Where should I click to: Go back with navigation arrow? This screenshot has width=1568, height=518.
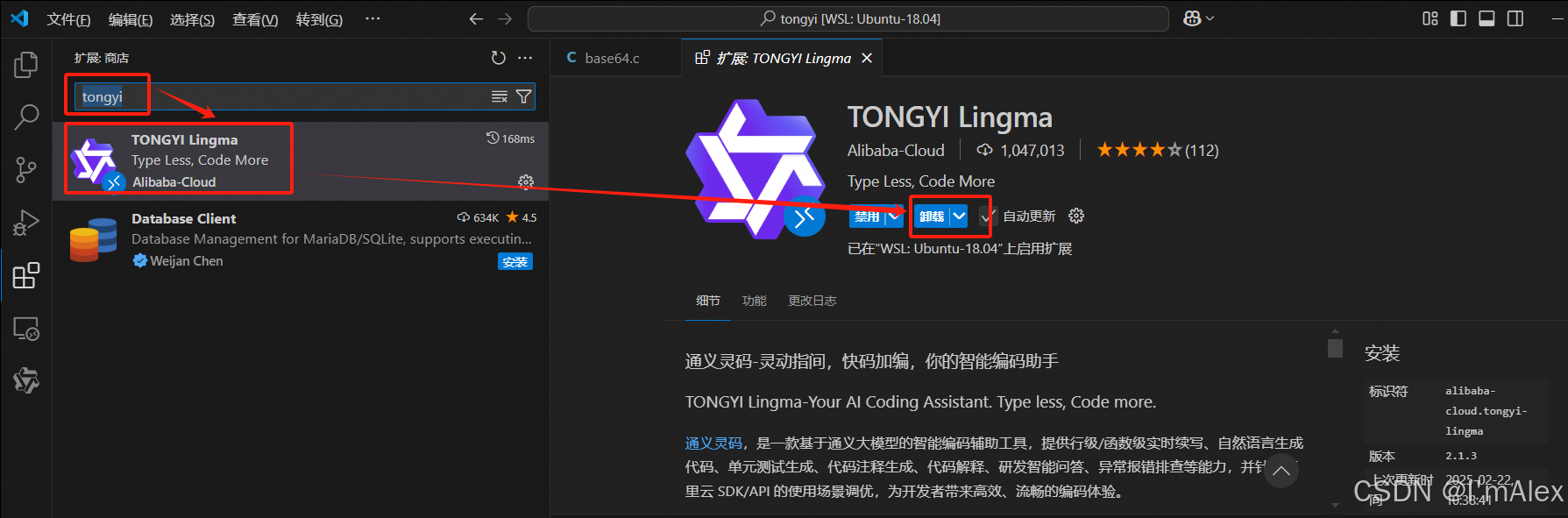pyautogui.click(x=476, y=18)
